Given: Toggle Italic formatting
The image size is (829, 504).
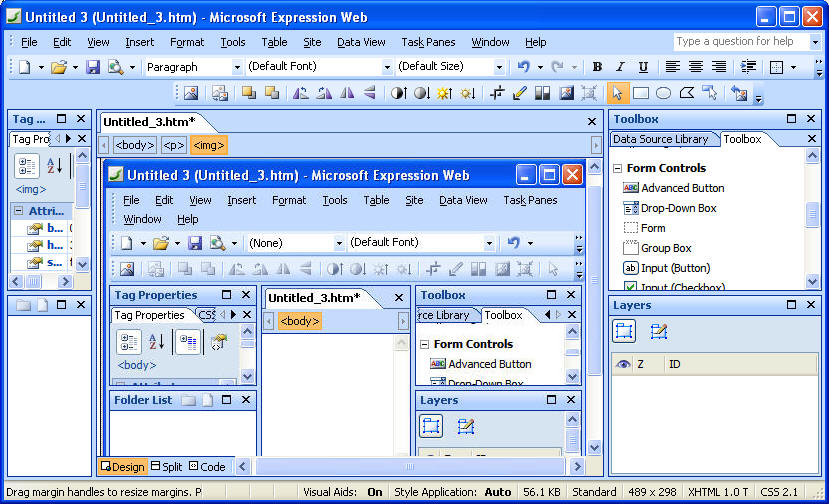Looking at the screenshot, I should pos(620,67).
